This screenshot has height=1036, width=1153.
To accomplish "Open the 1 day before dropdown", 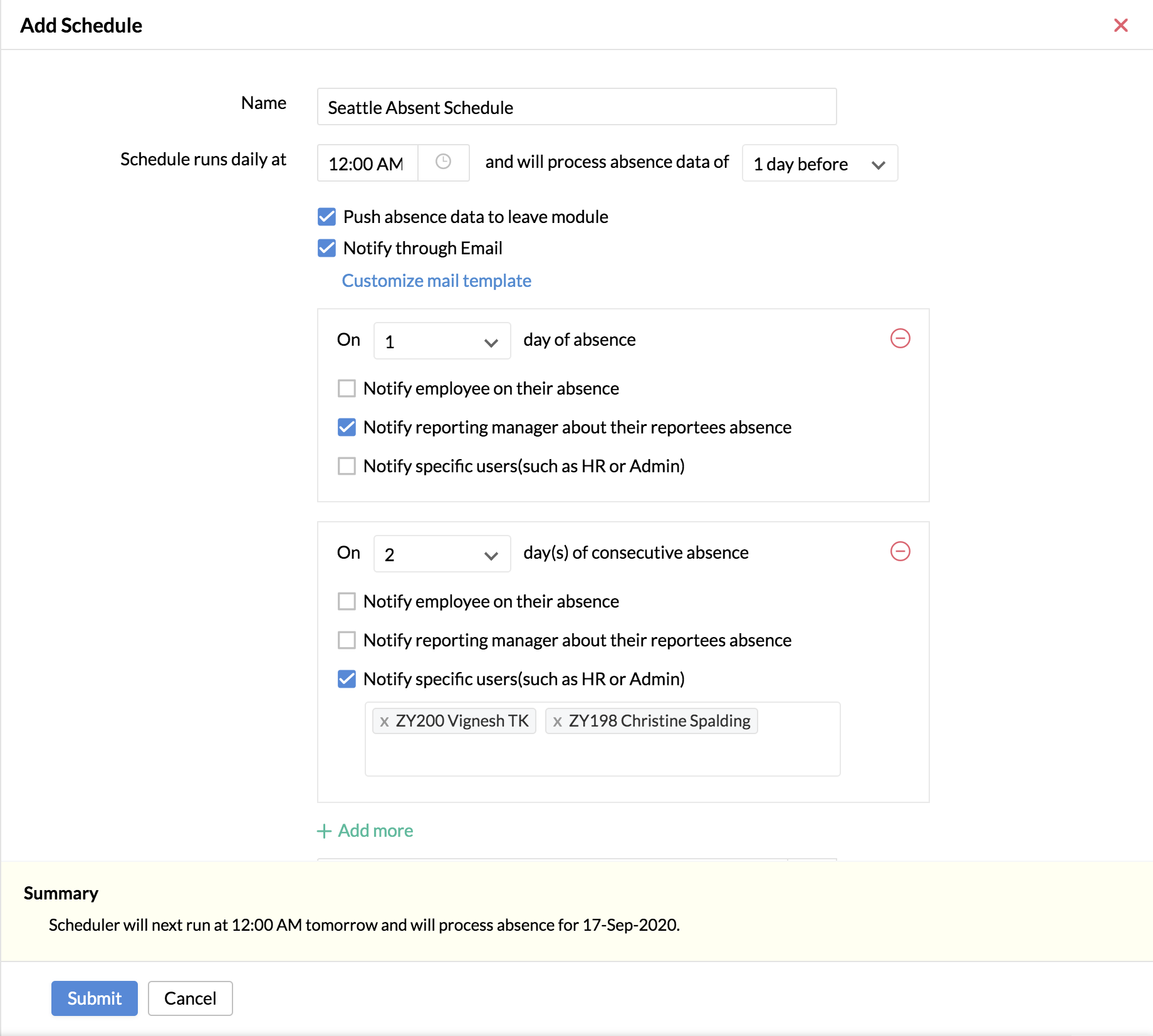I will coord(819,163).
